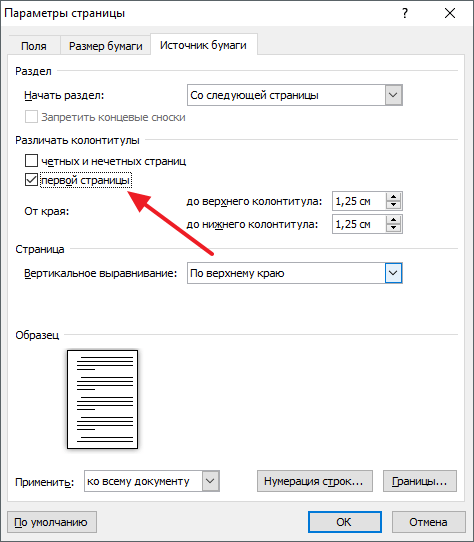Increase the нижнего колонтитула distance with the up arrow
The width and height of the screenshot is (474, 542).
[x=393, y=220]
